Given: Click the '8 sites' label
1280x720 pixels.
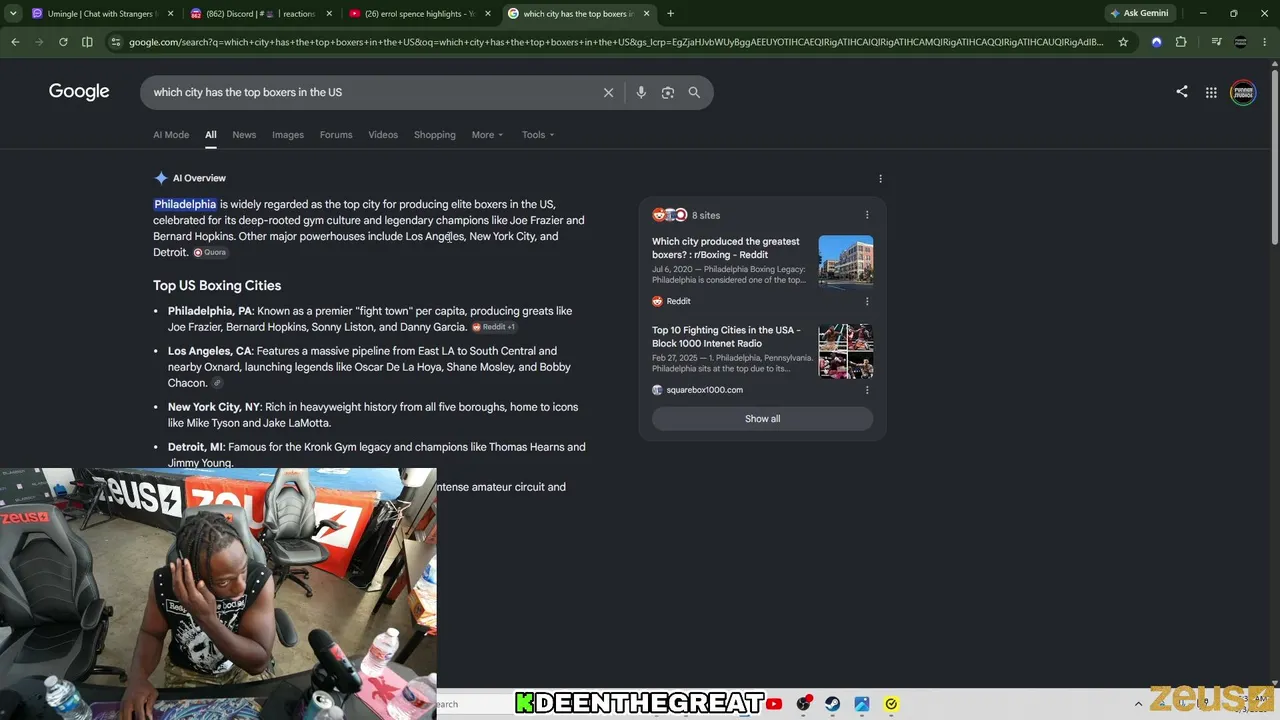Looking at the screenshot, I should tap(706, 215).
